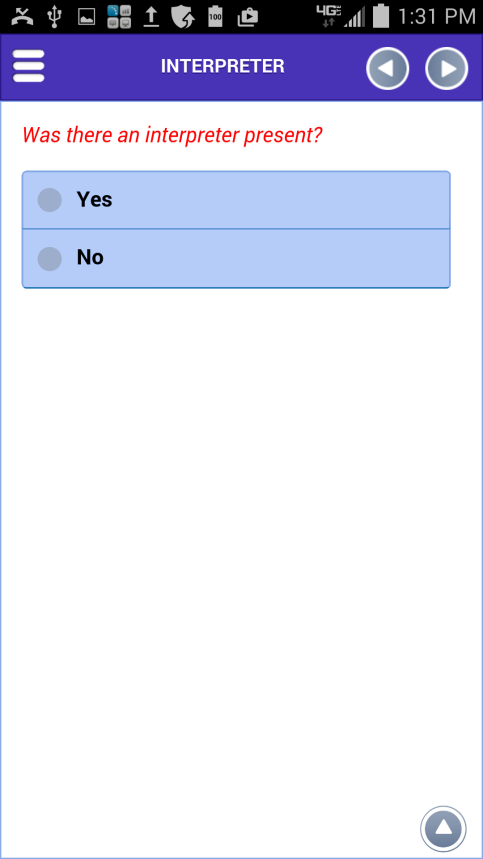Tap the interpreter present question text

(x=172, y=135)
